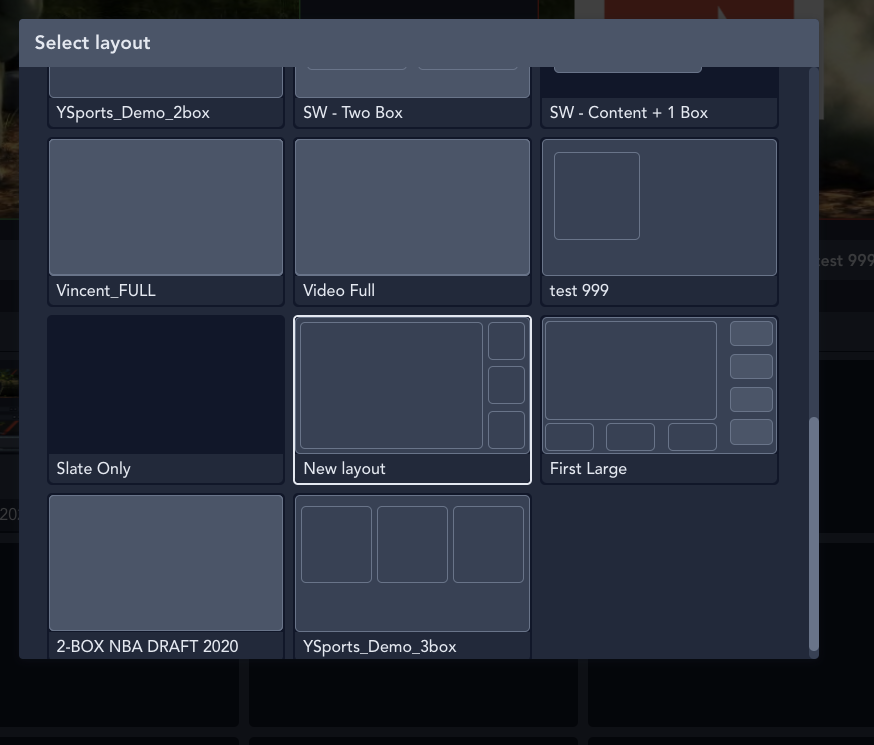This screenshot has height=745, width=874.
Task: Click the Select layout dialog title
Action: pos(93,43)
